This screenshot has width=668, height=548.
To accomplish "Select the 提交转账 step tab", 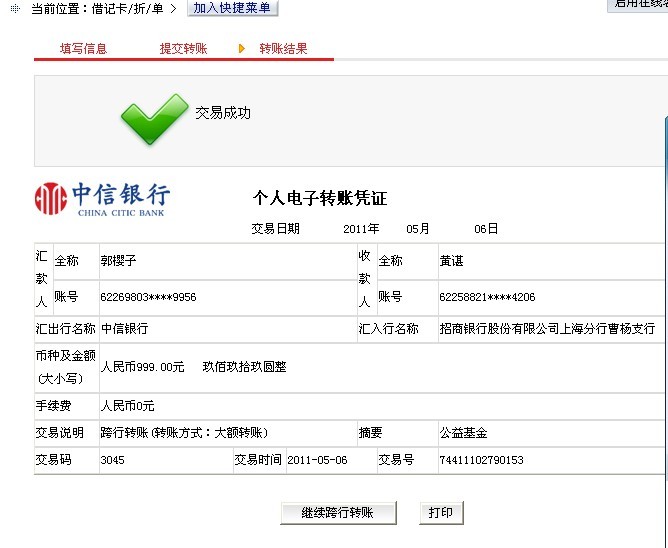I will 183,49.
